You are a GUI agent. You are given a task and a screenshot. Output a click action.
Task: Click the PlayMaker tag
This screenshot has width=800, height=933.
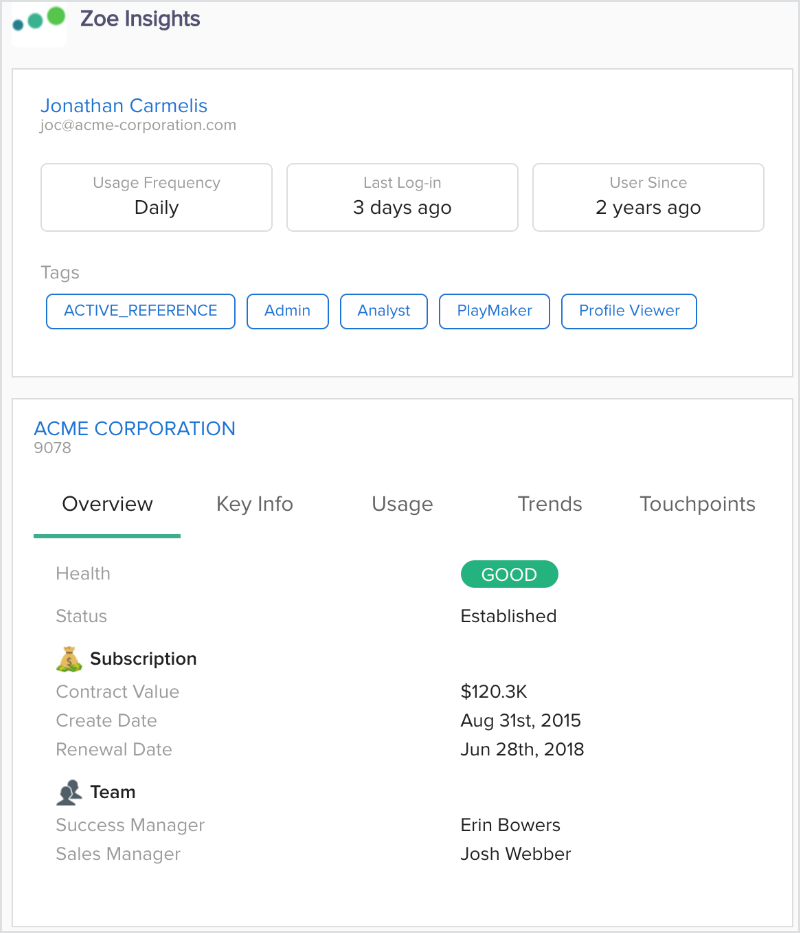[494, 311]
